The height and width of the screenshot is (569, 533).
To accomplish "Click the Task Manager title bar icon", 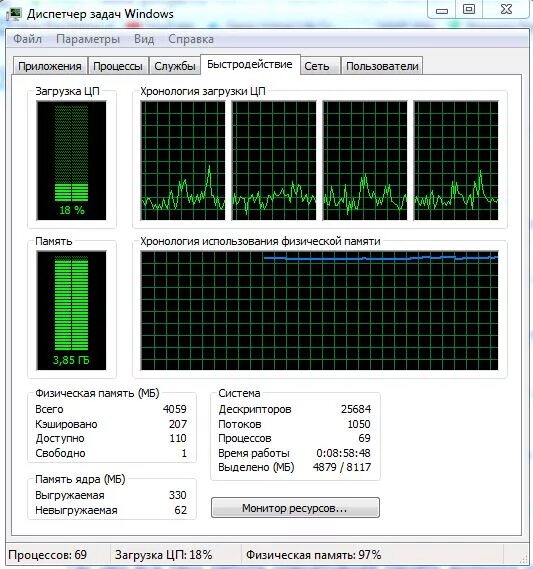I will pos(14,14).
